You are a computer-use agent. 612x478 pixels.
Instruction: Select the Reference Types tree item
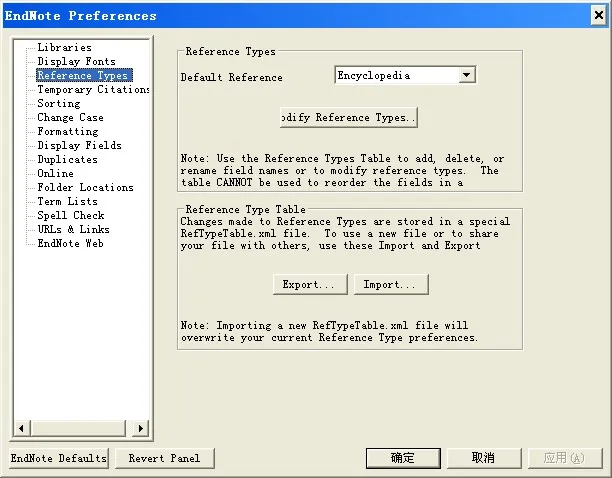click(84, 75)
